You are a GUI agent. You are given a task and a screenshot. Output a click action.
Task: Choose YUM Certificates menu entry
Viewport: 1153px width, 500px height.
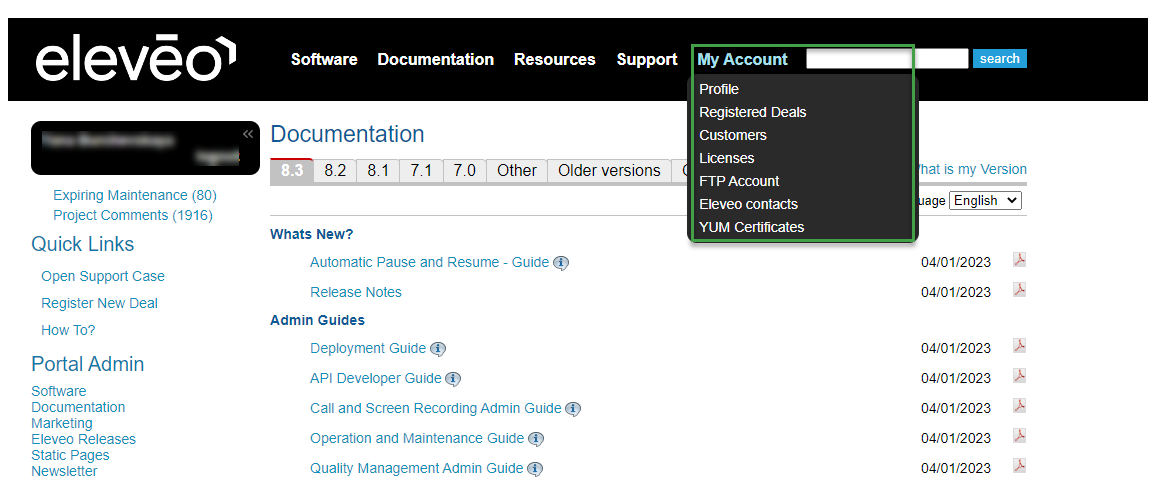click(x=751, y=227)
